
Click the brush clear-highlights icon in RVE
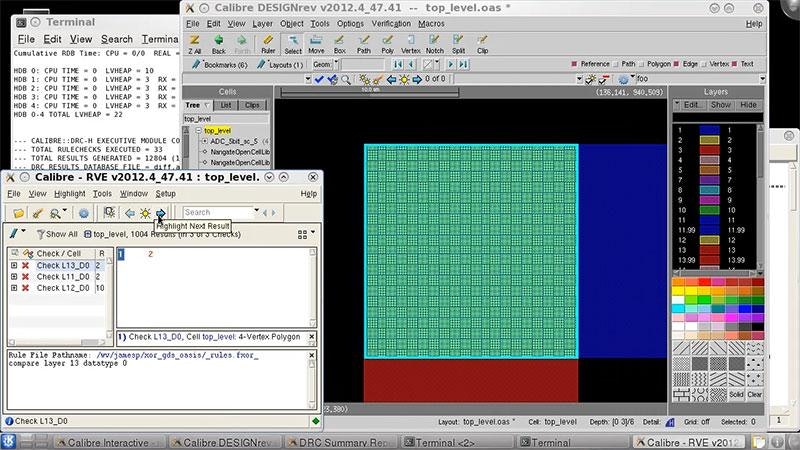tap(37, 213)
